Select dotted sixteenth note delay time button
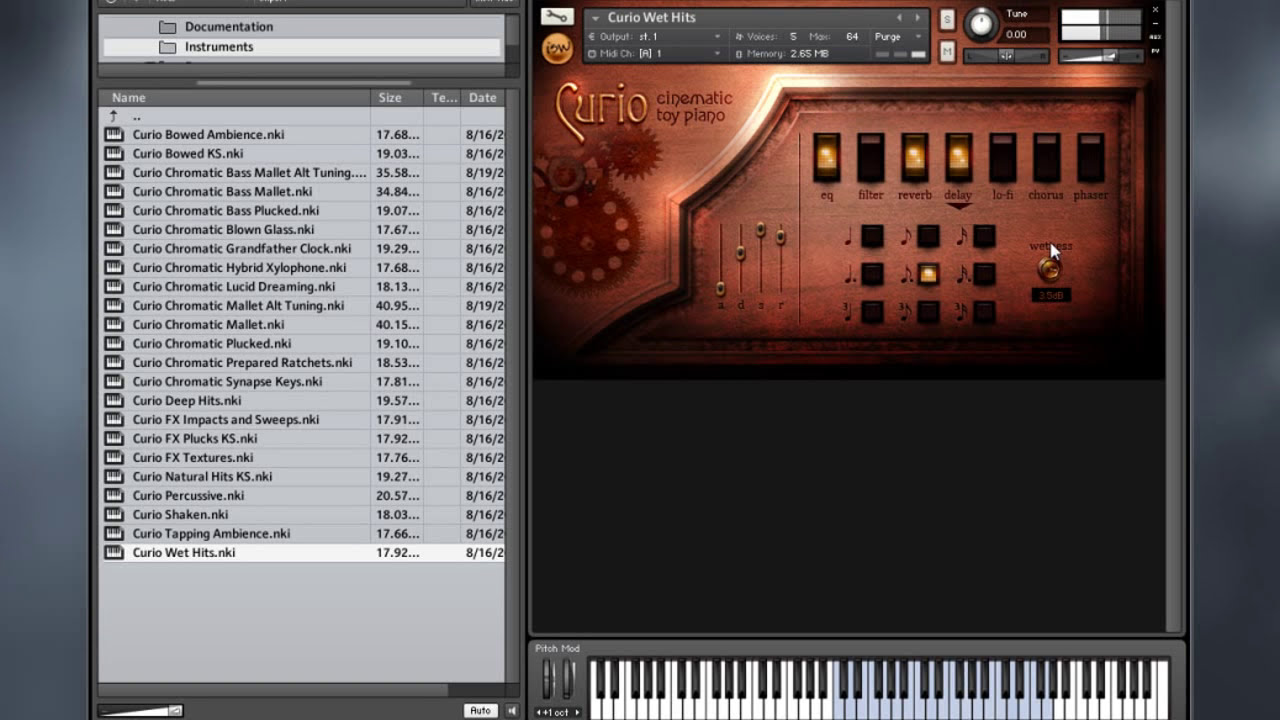1280x720 pixels. tap(984, 274)
